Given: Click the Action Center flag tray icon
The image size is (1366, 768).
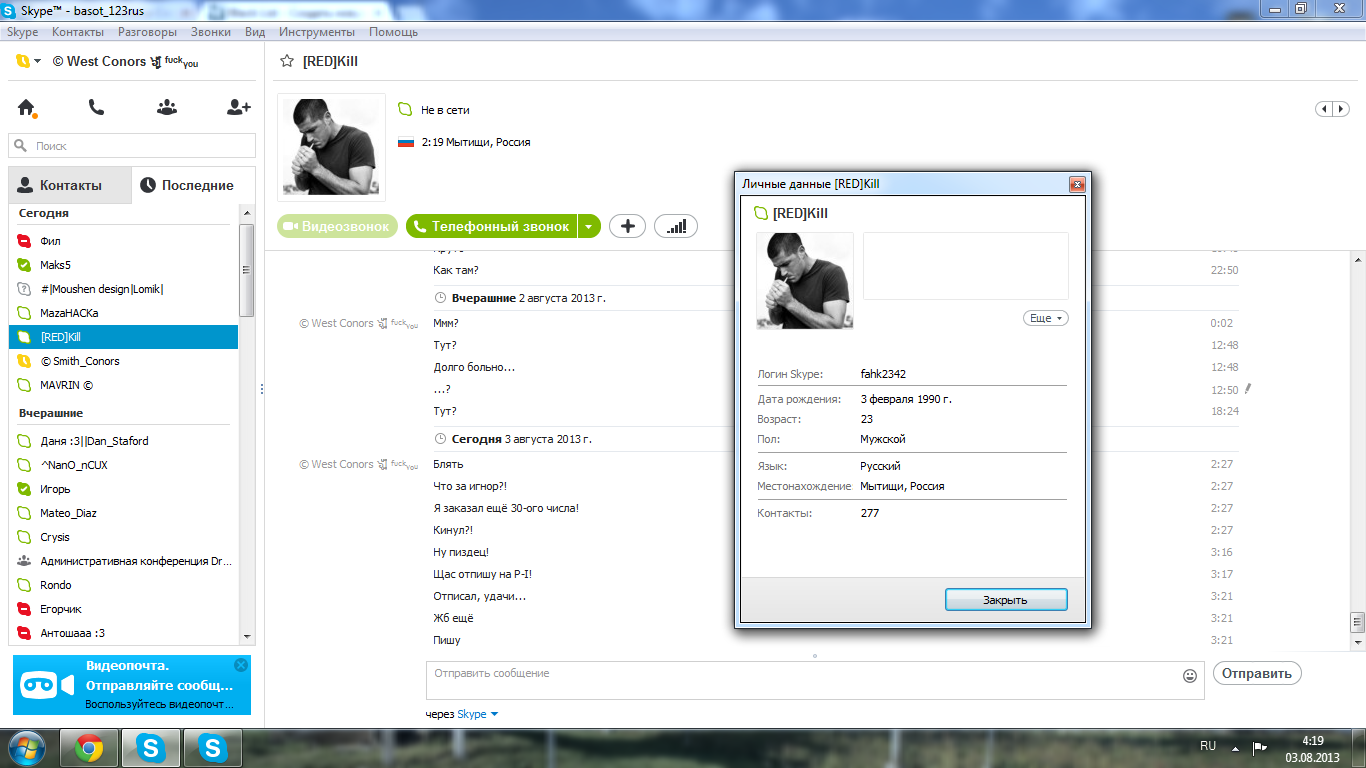Looking at the screenshot, I should [1260, 747].
